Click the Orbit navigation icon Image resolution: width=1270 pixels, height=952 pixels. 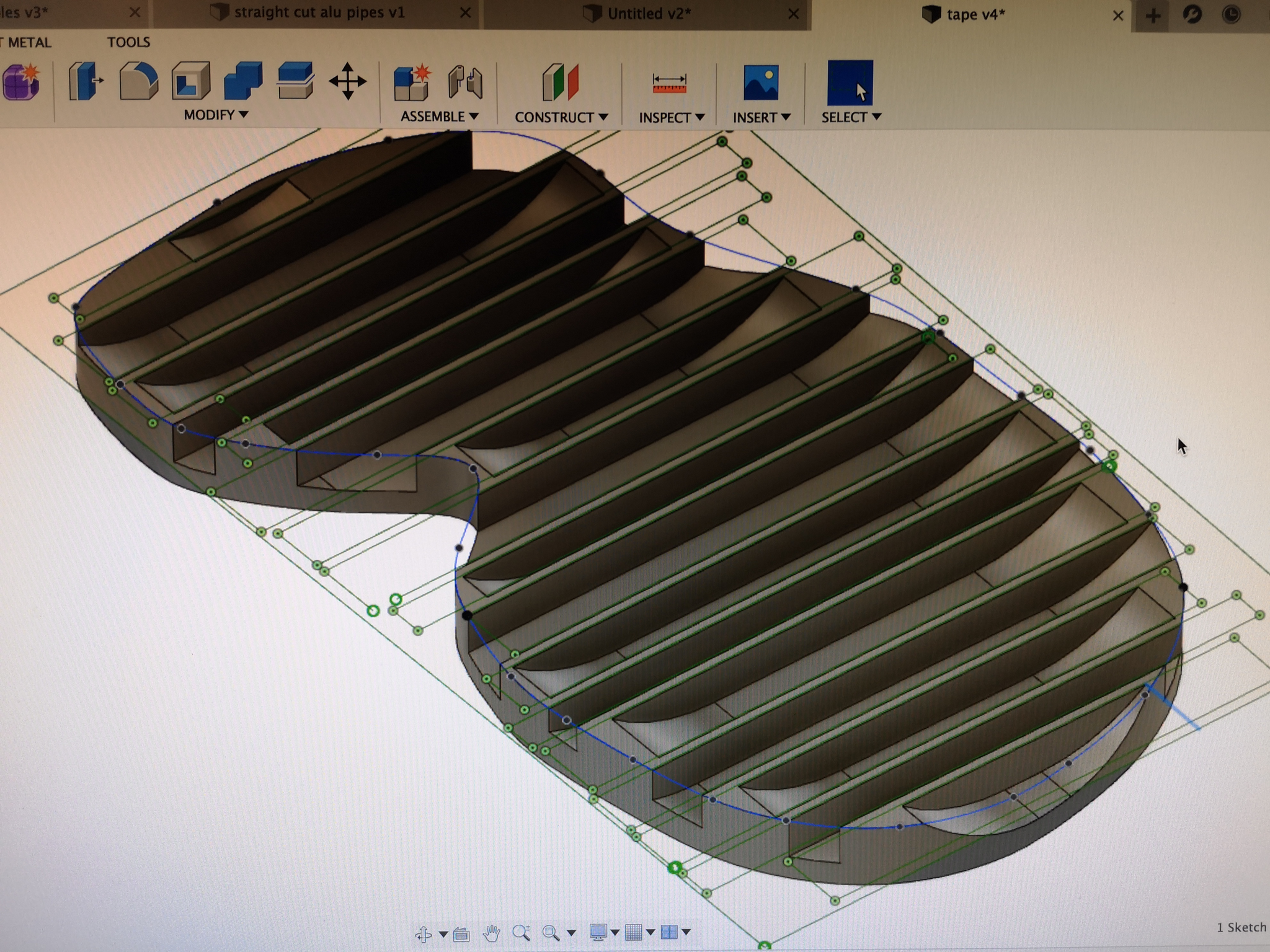(x=424, y=933)
